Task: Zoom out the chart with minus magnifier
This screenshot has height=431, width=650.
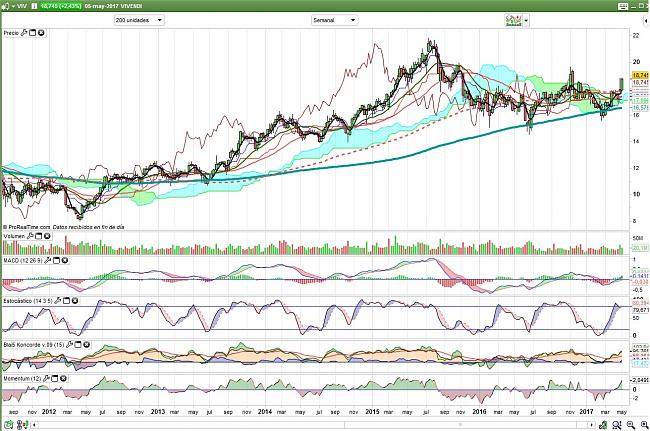Action: 631,425
